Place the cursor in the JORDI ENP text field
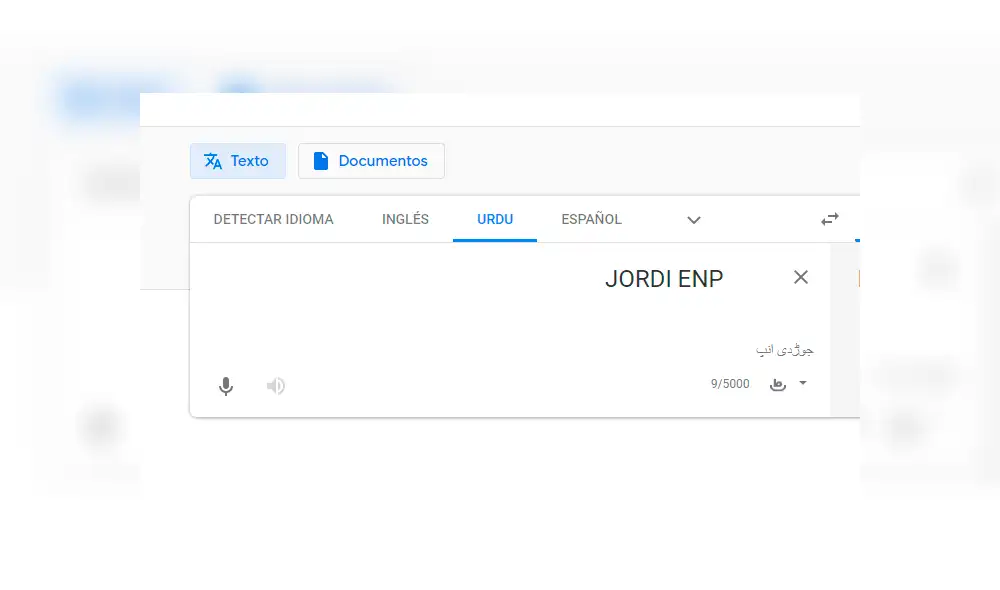1000x590 pixels. click(664, 279)
